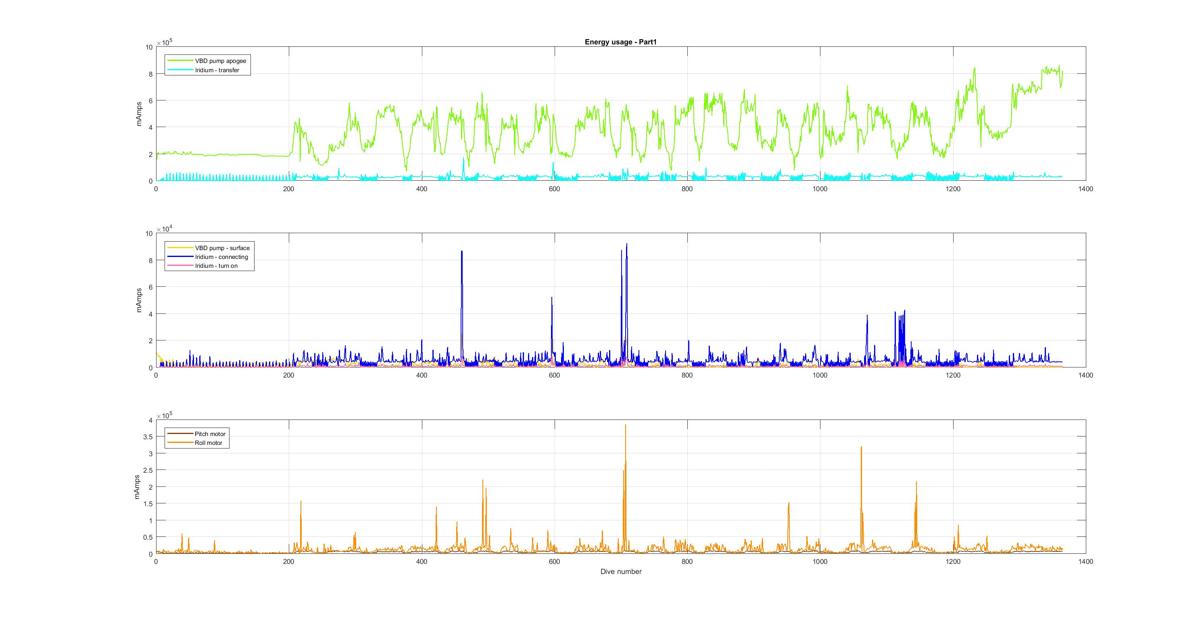Click the '400' x-axis tick under the VBD pump apogee plot
The height and width of the screenshot is (622, 1200).
click(421, 190)
